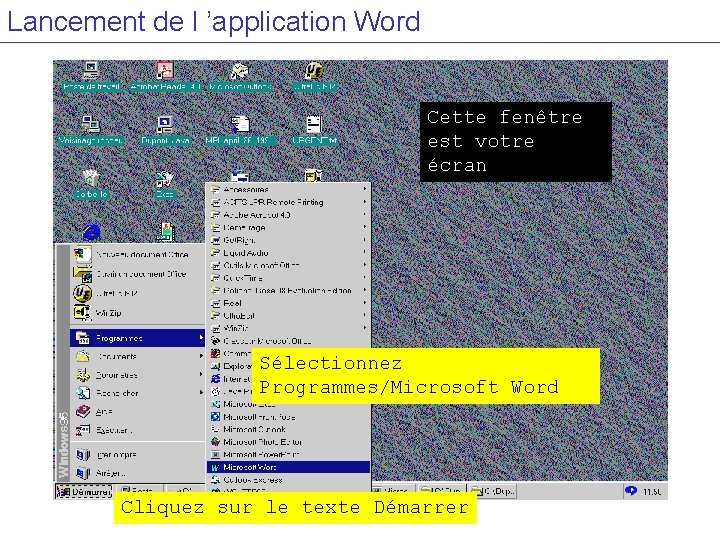Viewport: 720px width, 540px height.
Task: Launch Outlook Express from the Programmes submenu
Action: [288, 480]
